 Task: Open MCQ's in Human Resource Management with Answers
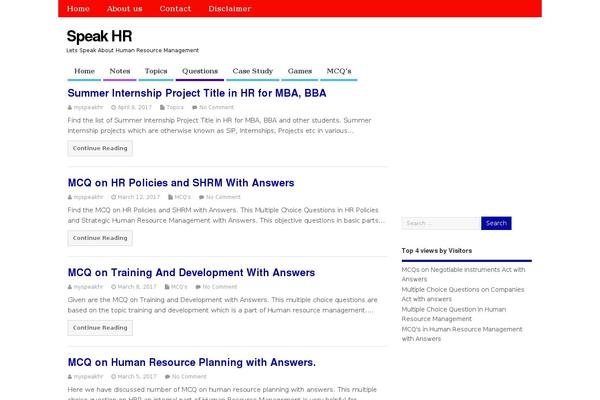pos(462,334)
